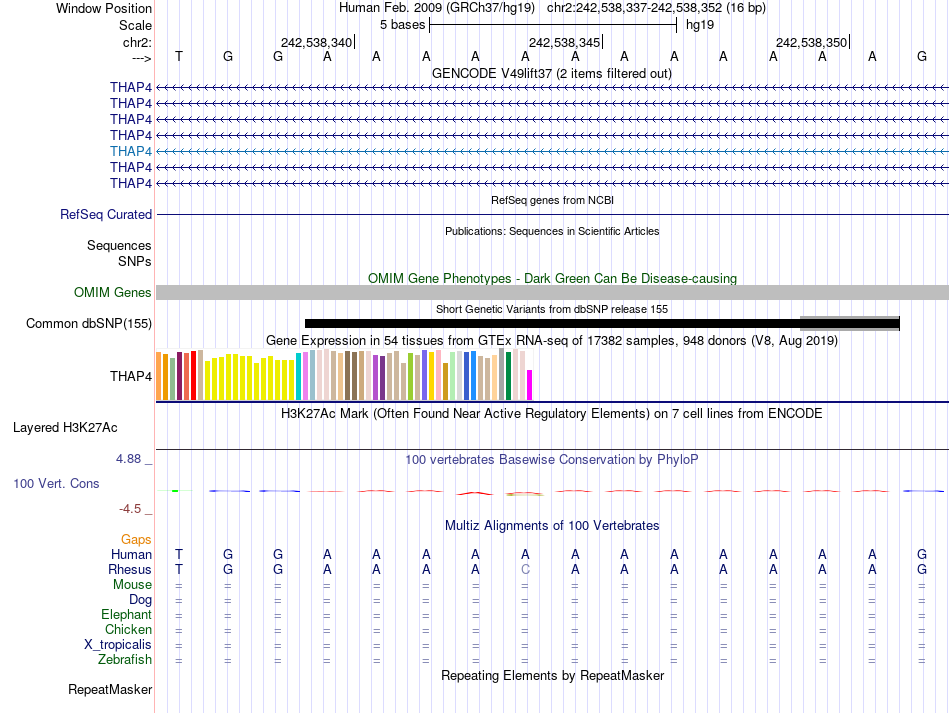Screen dimensions: 950x713
Task: Select the short gray dbSNP variant item
Action: click(849, 323)
